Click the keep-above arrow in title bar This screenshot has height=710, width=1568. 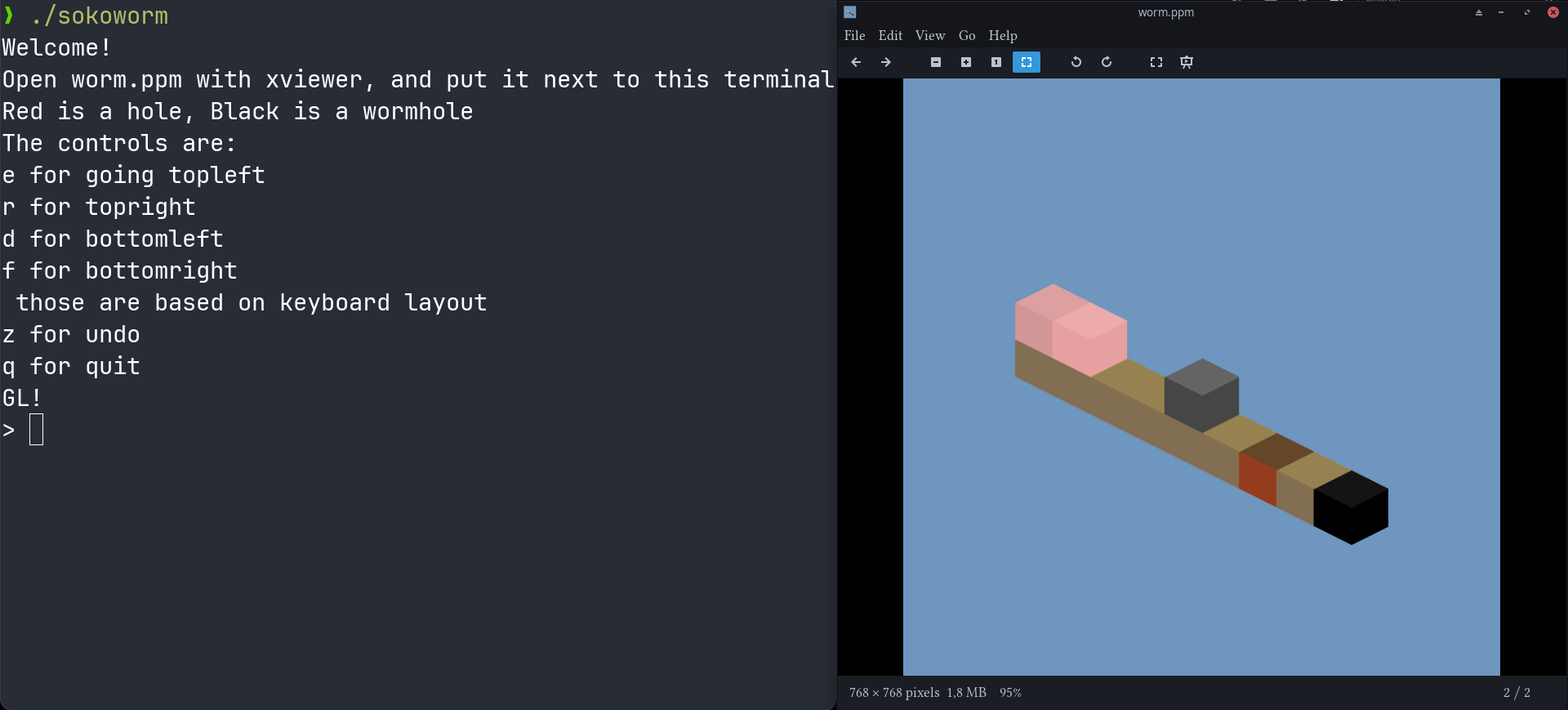coord(1478,12)
